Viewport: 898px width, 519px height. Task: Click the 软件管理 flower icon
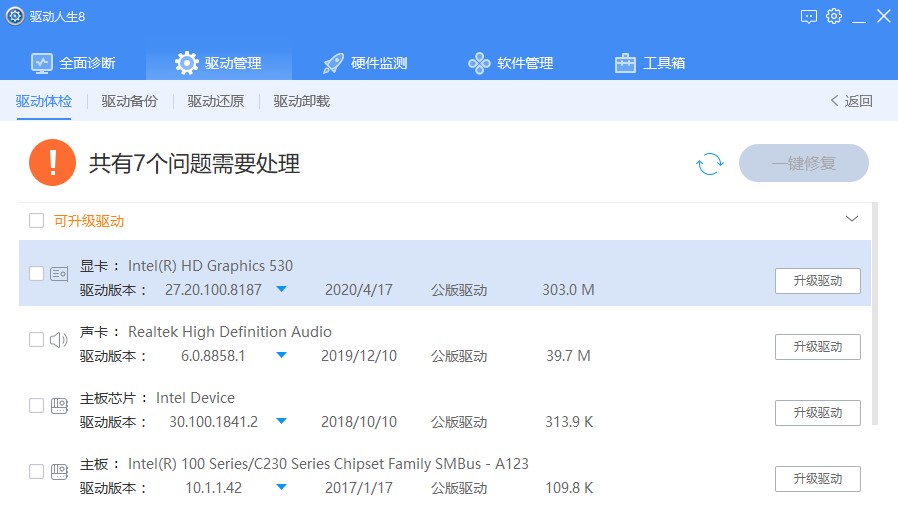point(479,63)
